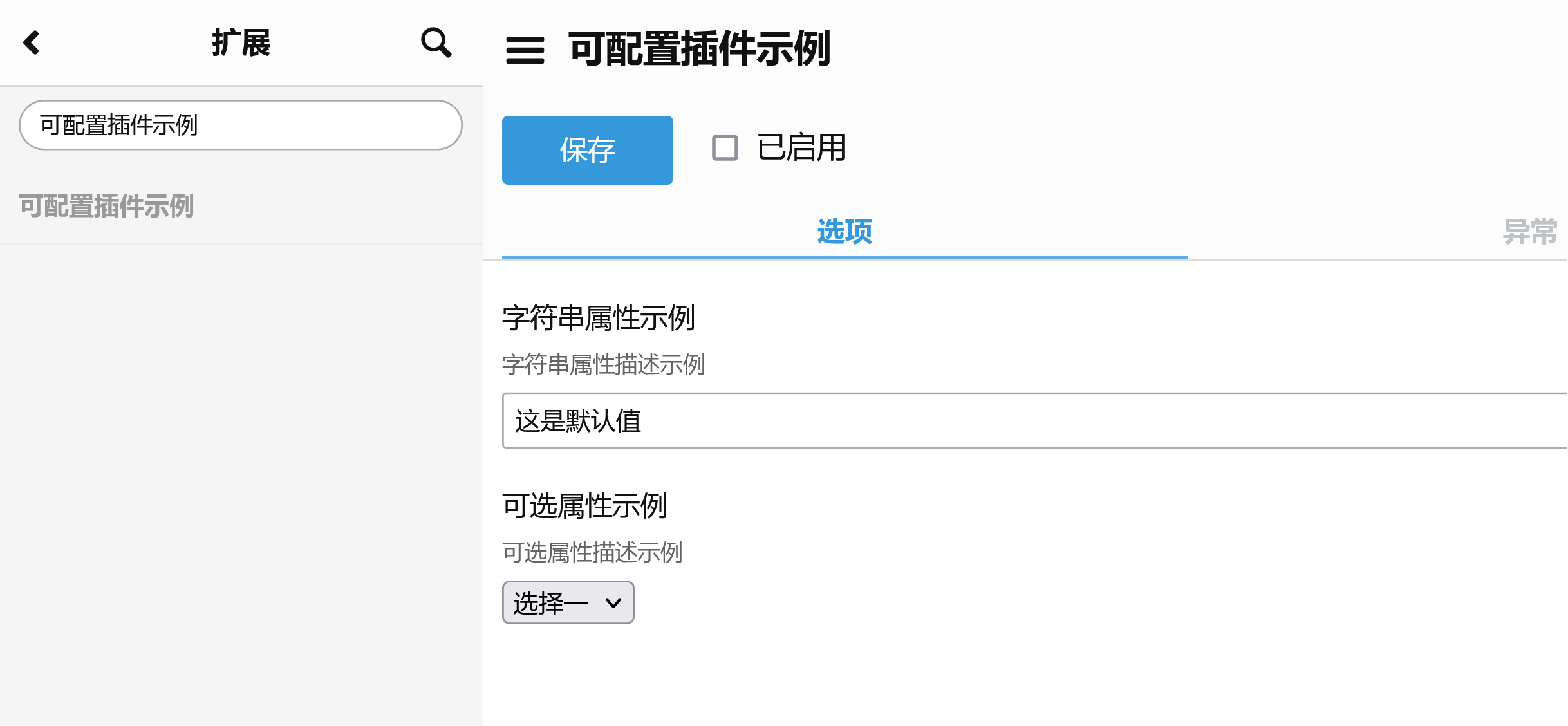
Task: Focus the extension search box in the sidebar
Action: (x=241, y=126)
